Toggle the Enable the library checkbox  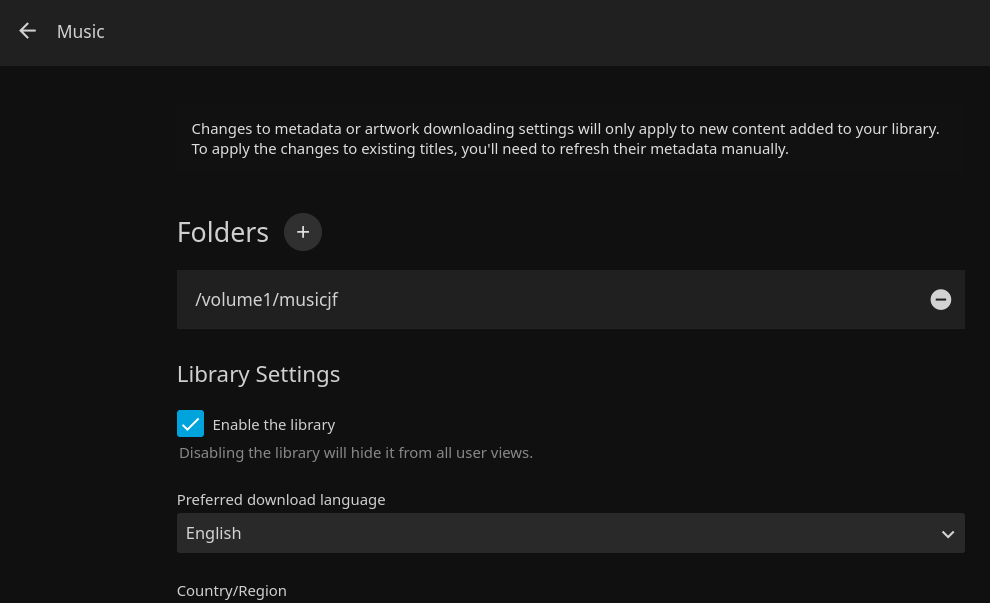tap(190, 424)
